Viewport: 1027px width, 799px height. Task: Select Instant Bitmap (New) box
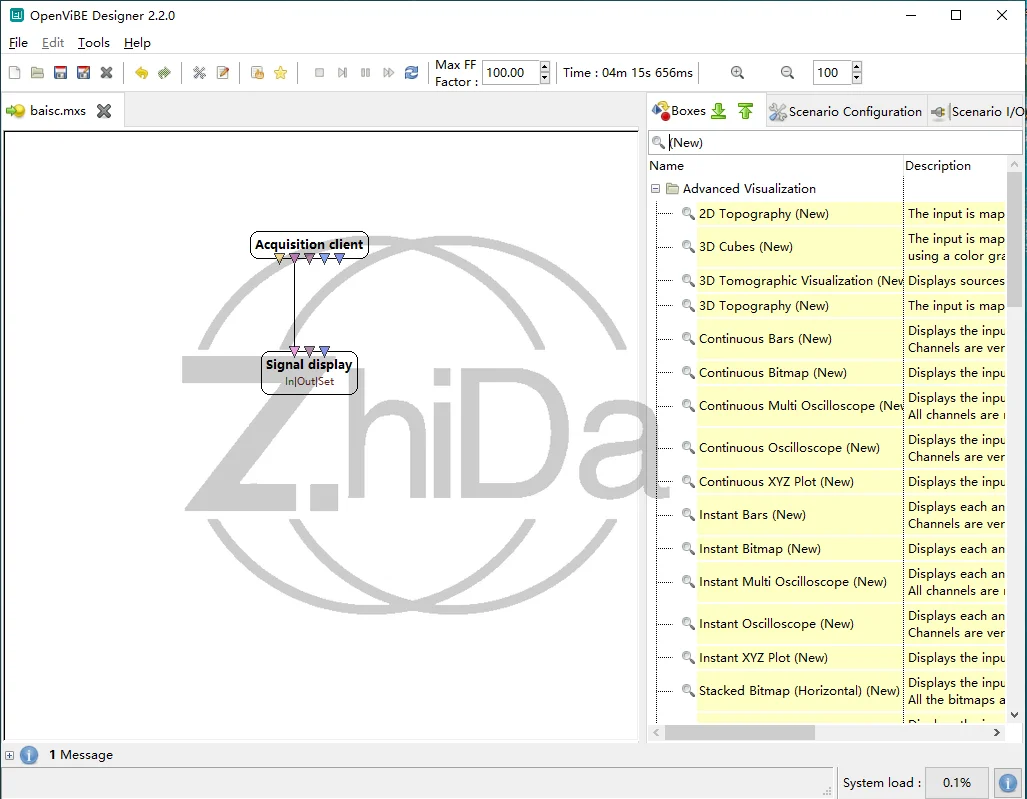[760, 549]
